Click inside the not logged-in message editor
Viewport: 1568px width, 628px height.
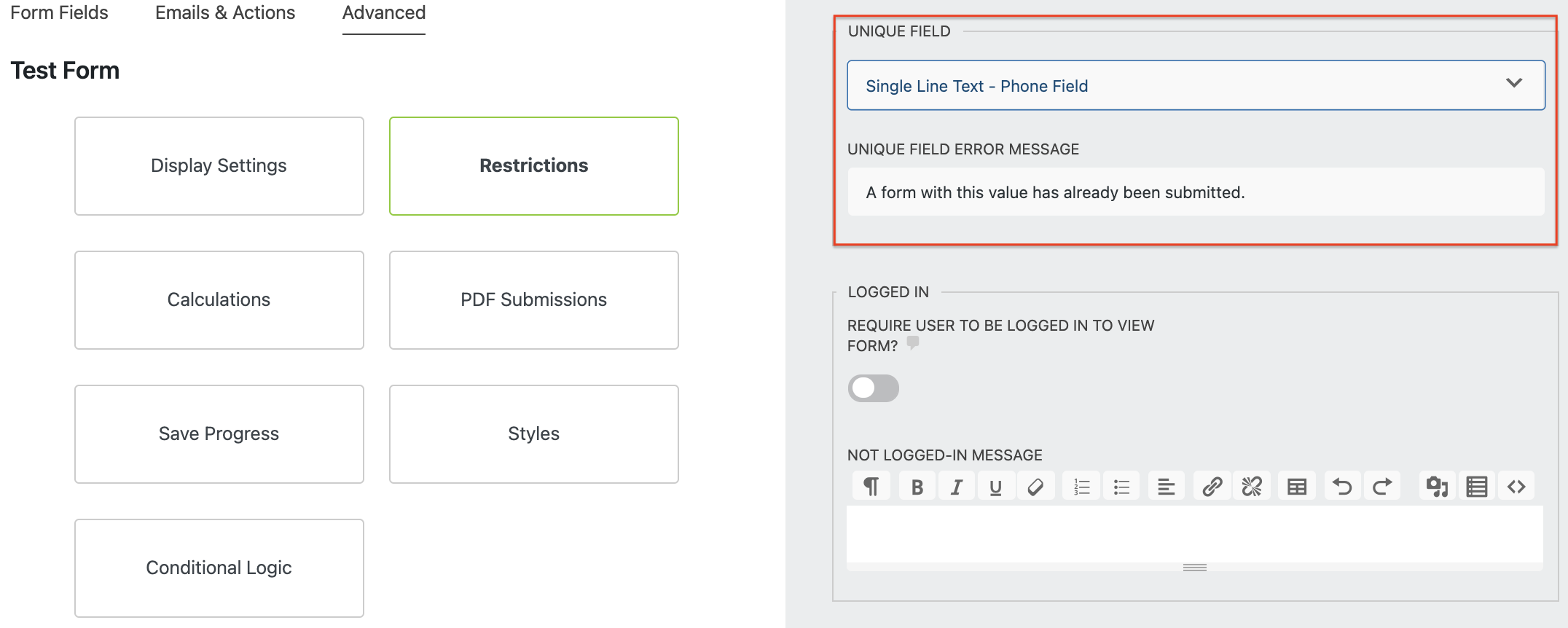tap(1195, 533)
